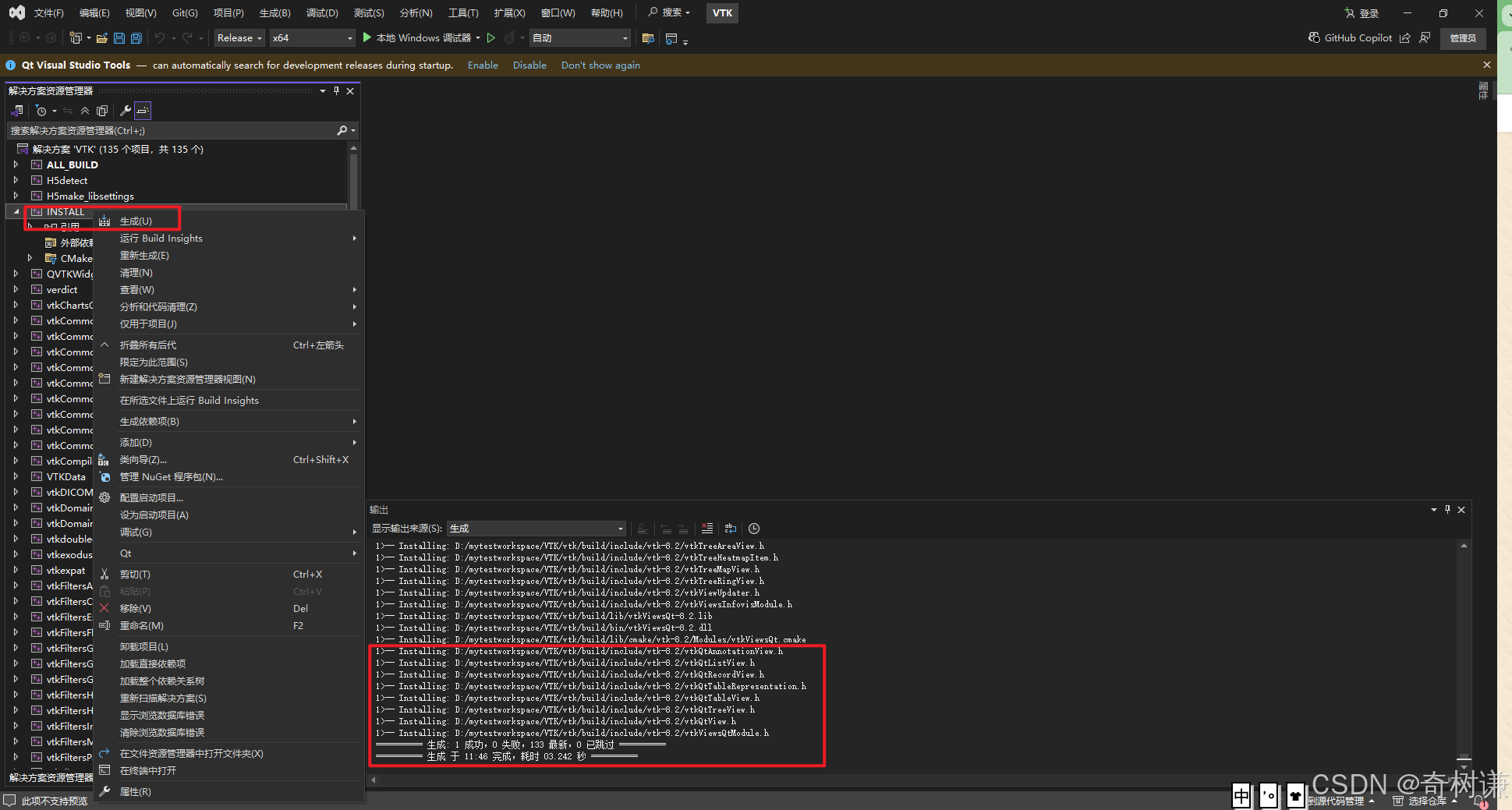Expand the H5detect project node
The image size is (1512, 810).
tap(16, 180)
